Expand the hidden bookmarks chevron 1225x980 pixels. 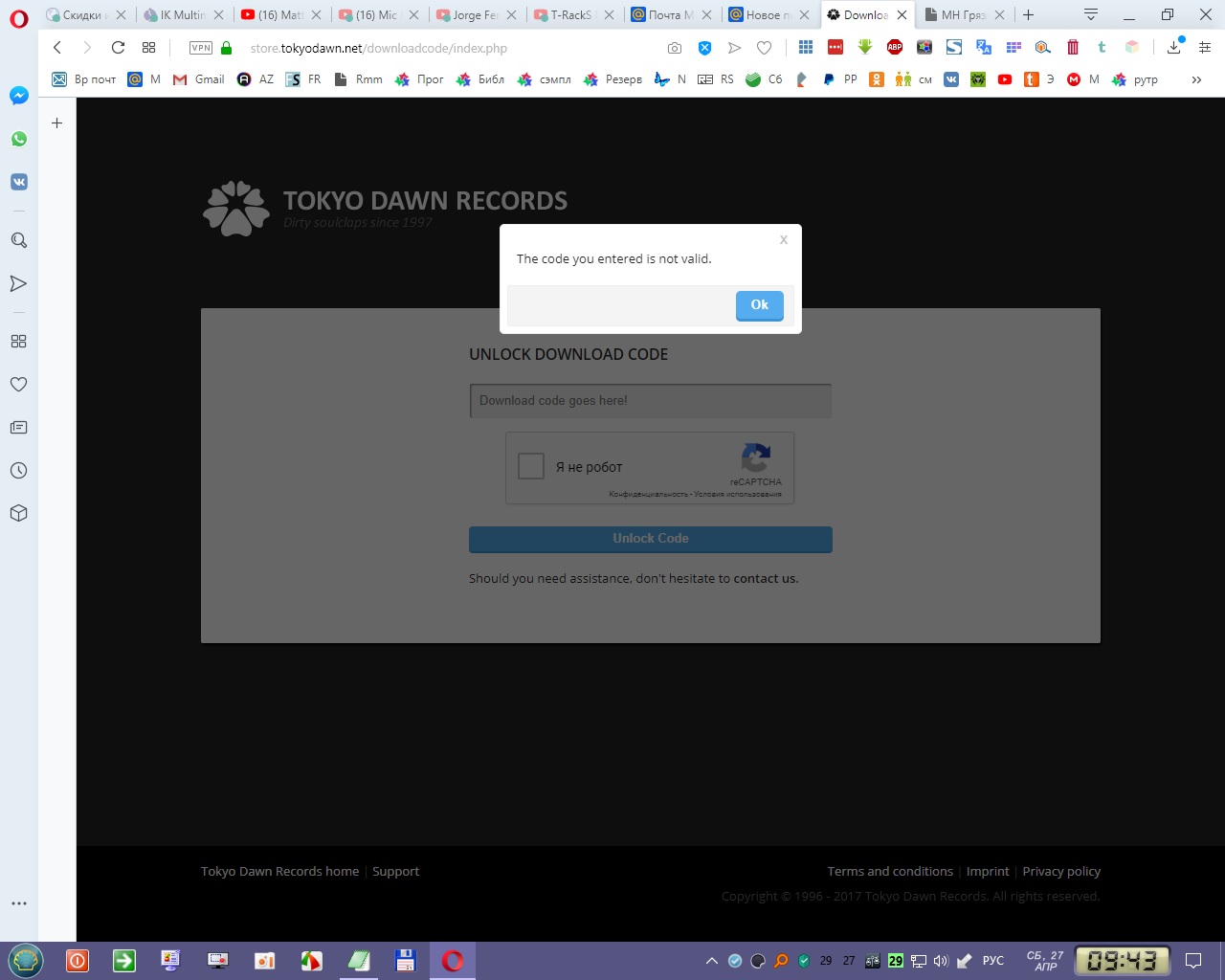[x=1196, y=79]
